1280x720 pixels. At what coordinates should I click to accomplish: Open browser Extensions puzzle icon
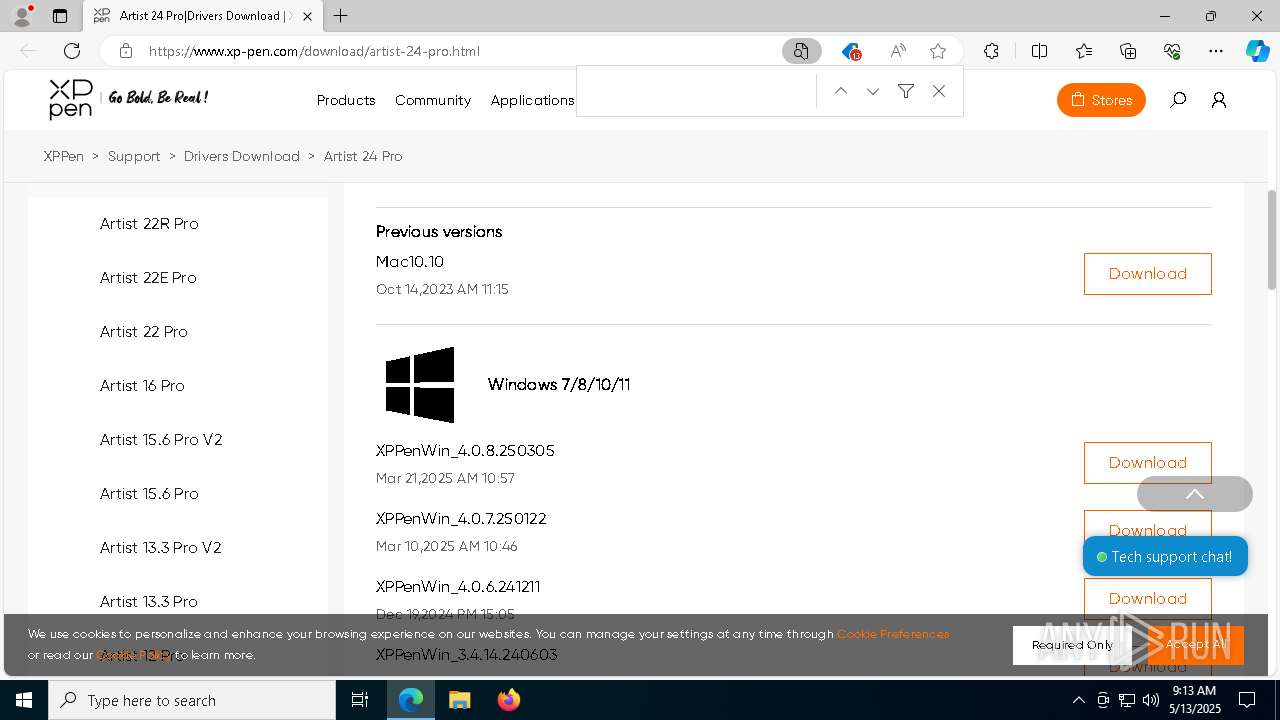click(991, 51)
